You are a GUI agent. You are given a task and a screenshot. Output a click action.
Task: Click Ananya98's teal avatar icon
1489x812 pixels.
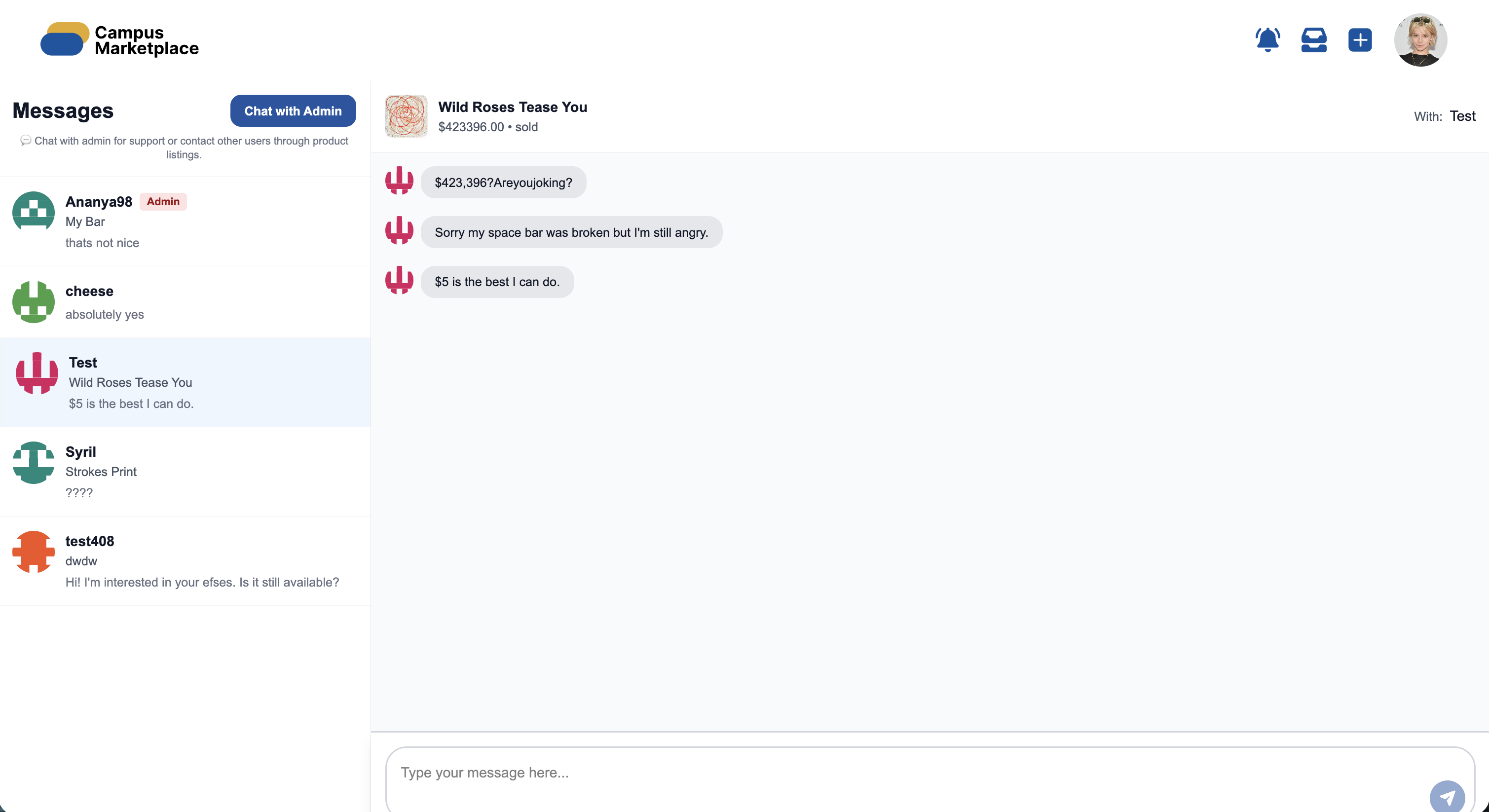(x=34, y=211)
